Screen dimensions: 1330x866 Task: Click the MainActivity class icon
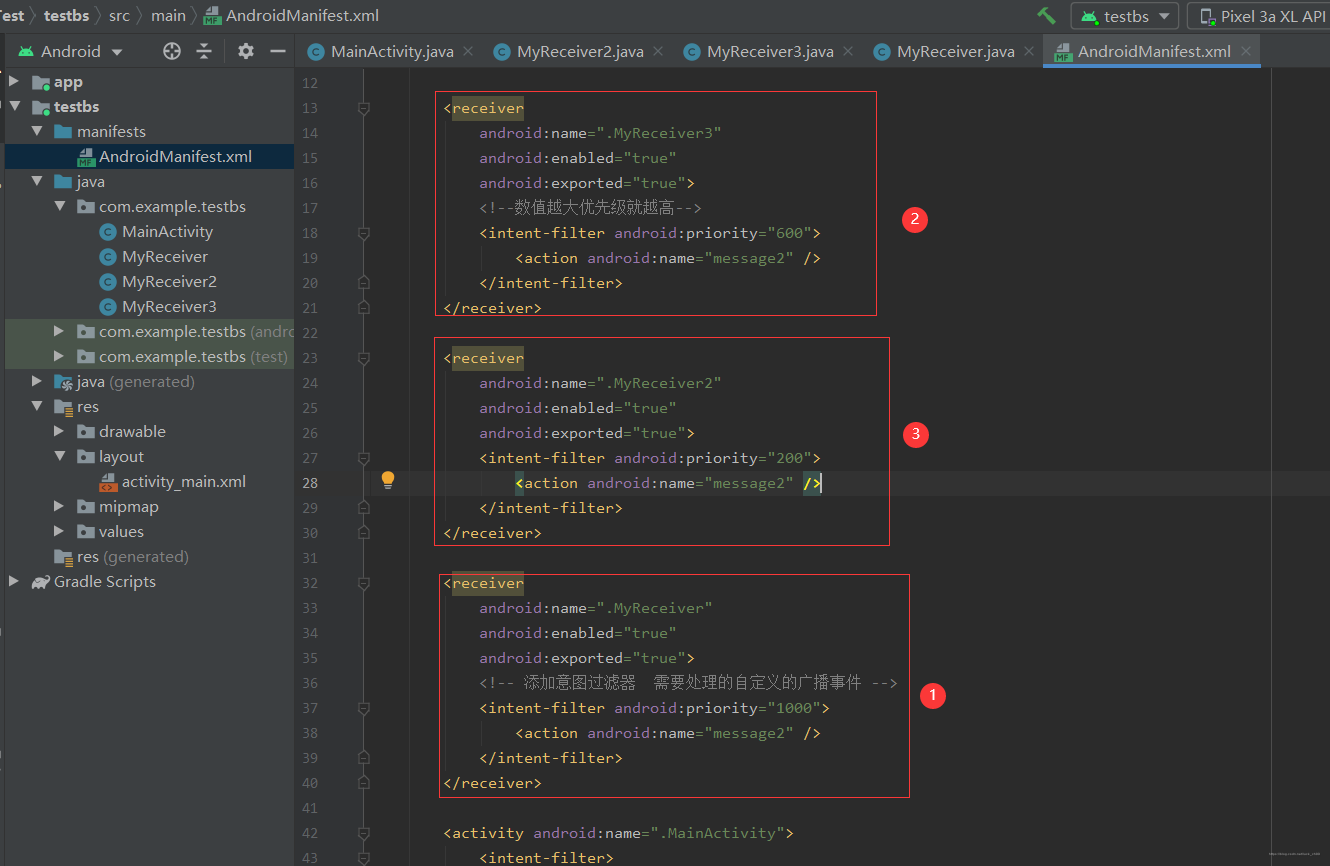tap(108, 232)
